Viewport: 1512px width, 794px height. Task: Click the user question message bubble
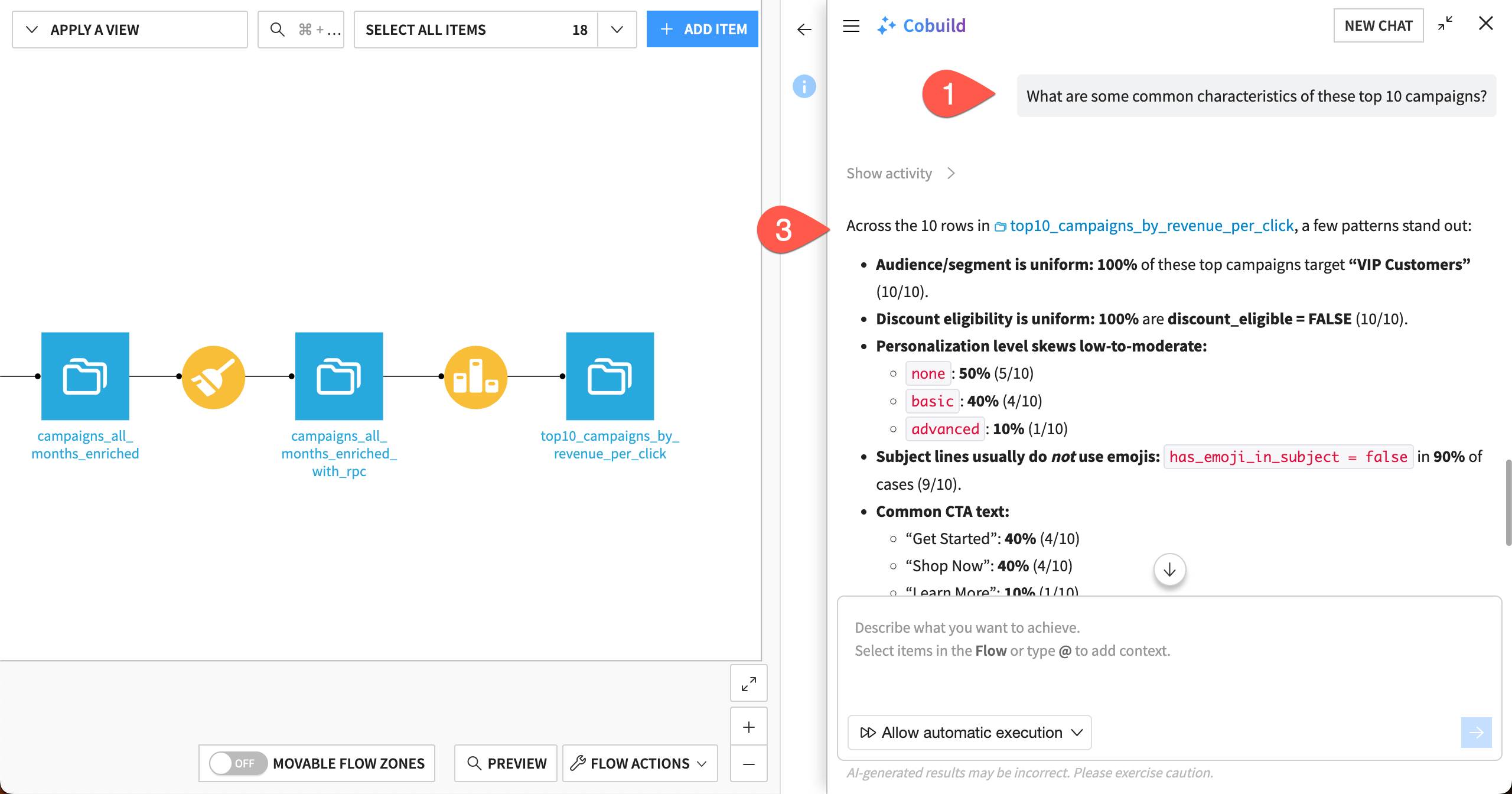point(1256,96)
